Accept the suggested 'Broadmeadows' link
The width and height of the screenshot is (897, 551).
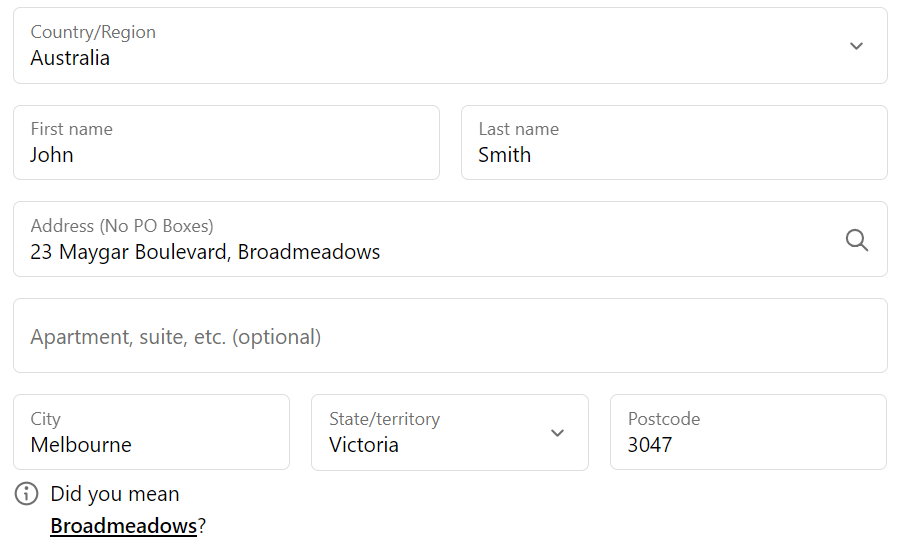click(123, 526)
